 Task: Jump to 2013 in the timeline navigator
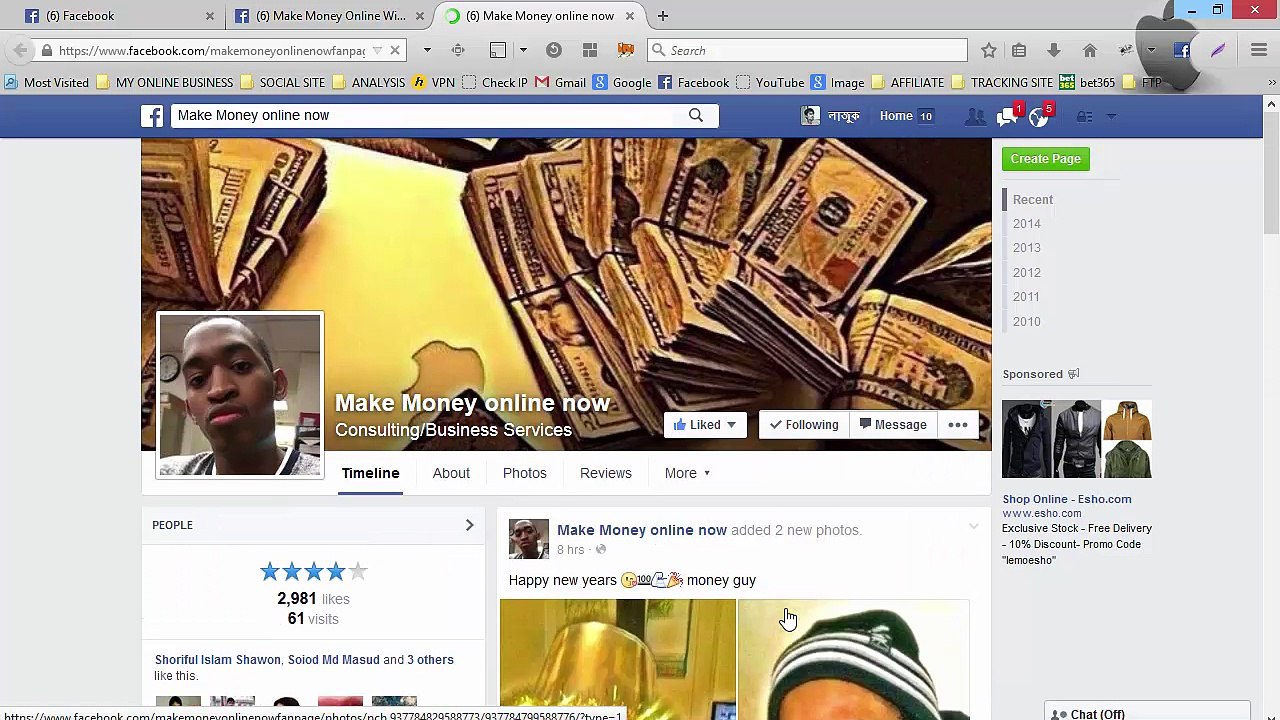1027,248
